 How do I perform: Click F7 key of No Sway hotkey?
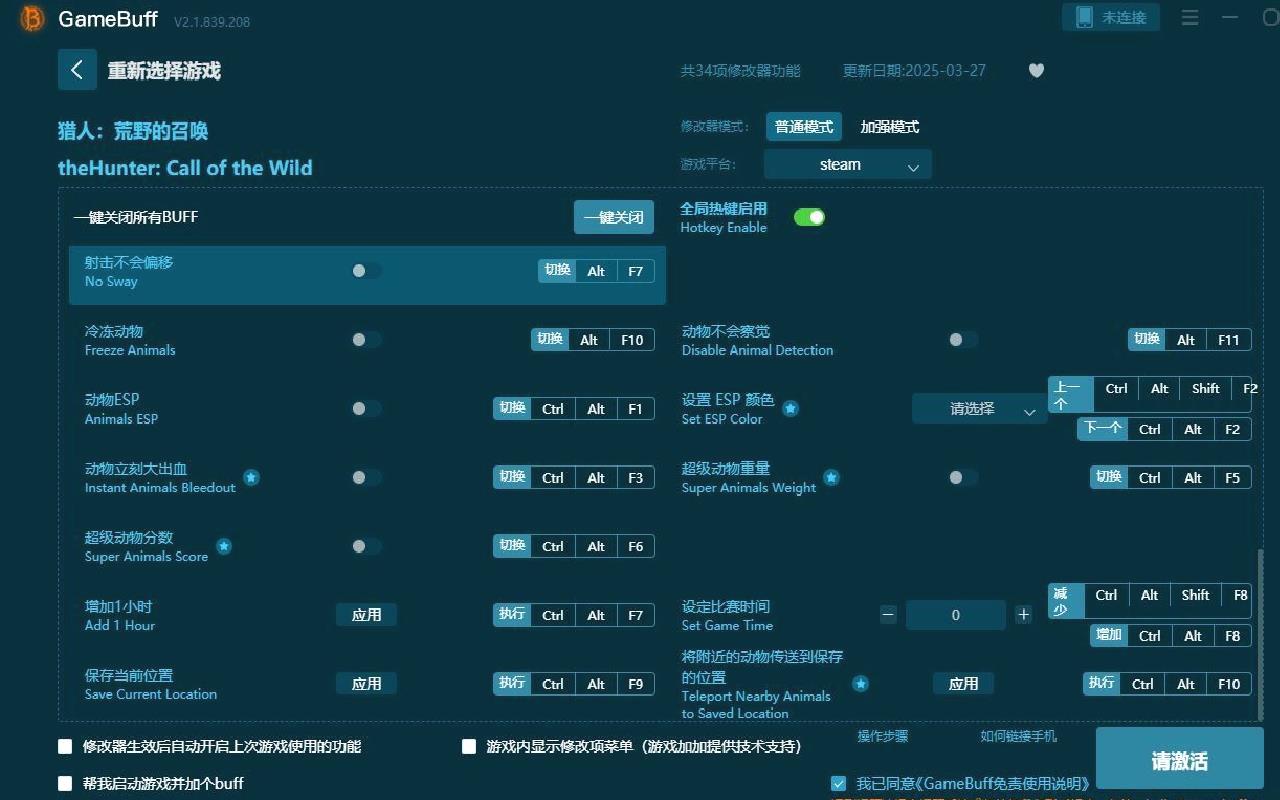tap(635, 271)
